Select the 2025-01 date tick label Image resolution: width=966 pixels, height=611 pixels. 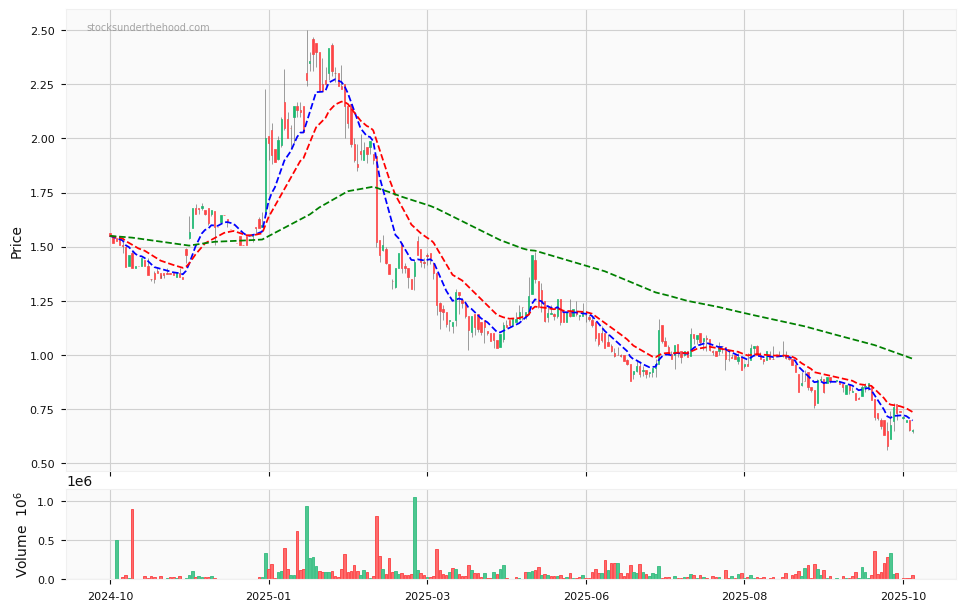click(268, 596)
